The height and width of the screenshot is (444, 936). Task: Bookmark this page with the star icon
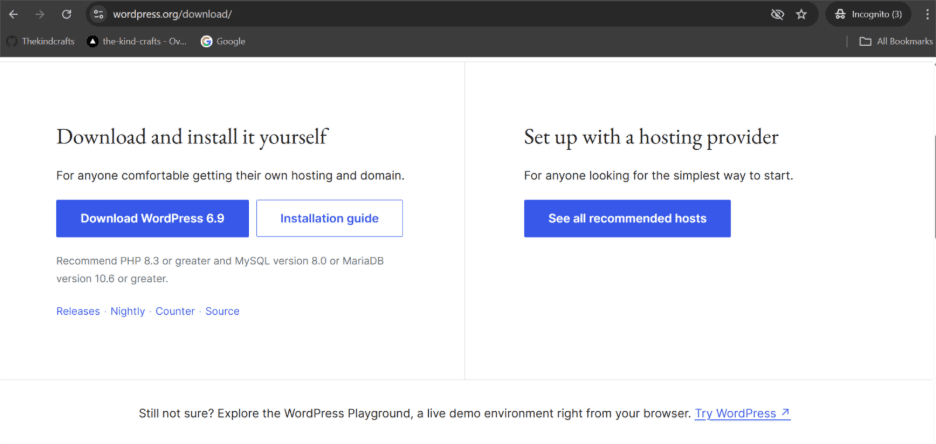(x=801, y=14)
